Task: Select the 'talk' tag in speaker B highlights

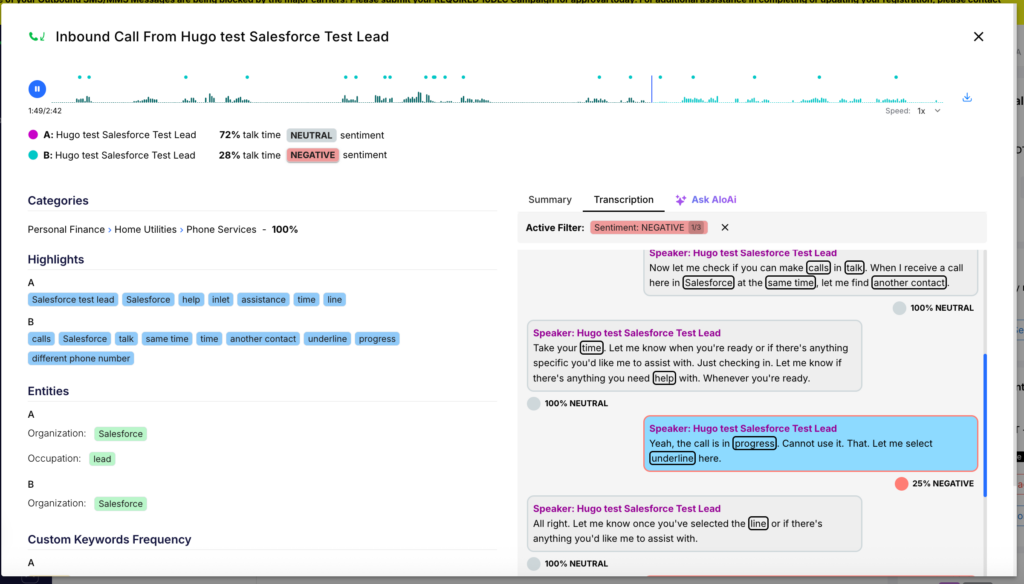Action: pyautogui.click(x=126, y=339)
